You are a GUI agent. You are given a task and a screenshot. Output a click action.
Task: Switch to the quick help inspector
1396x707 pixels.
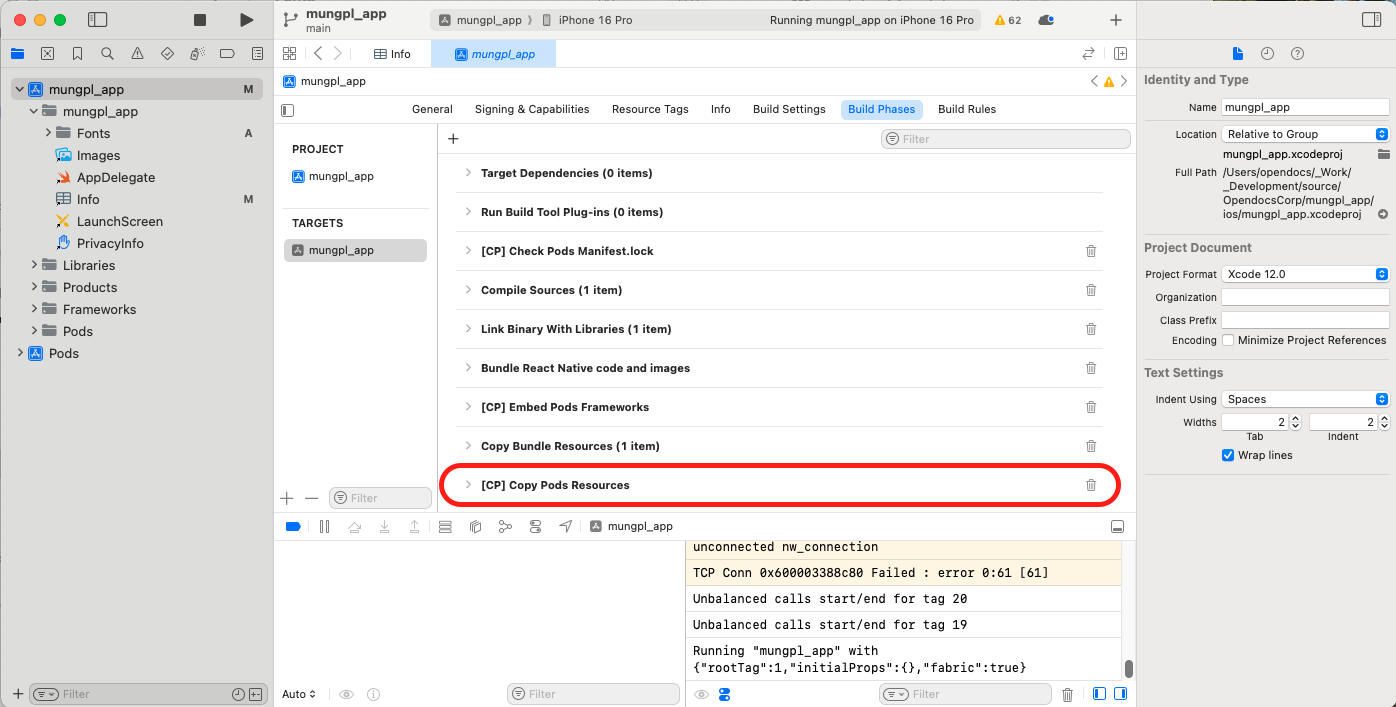pos(1297,54)
